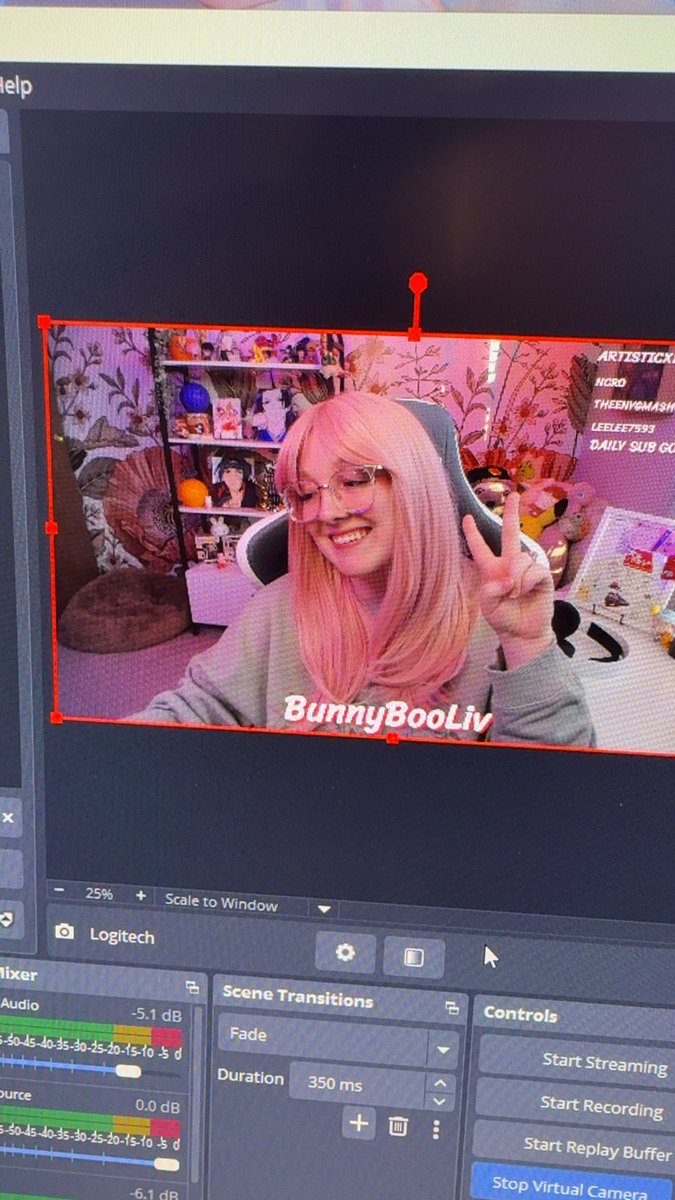Image resolution: width=675 pixels, height=1200 pixels.
Task: Open source Properties with the gear button
Action: tap(346, 953)
